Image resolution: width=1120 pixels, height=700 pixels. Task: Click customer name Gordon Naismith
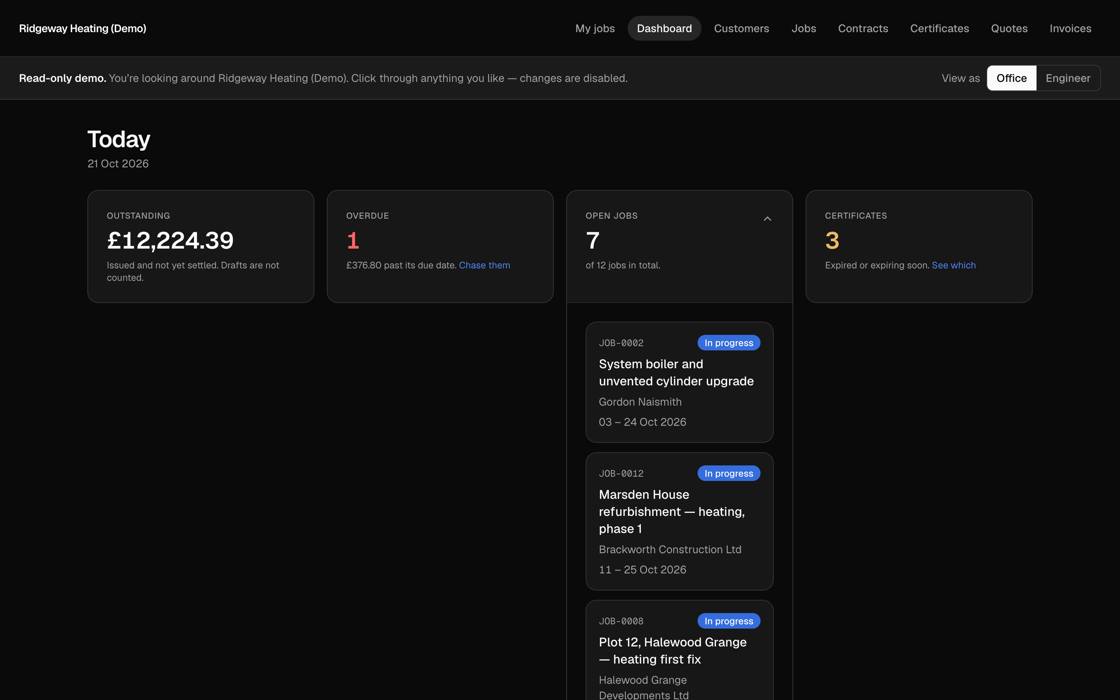click(x=640, y=402)
